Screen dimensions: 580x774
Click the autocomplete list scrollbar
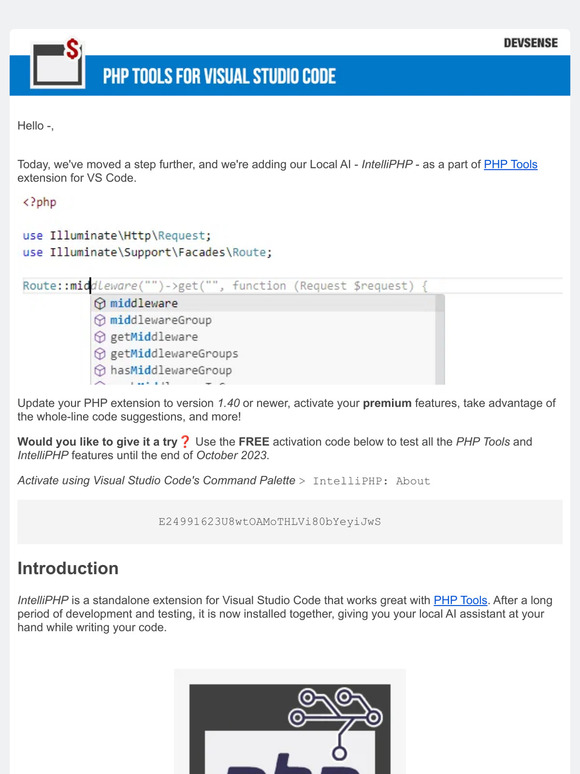[x=440, y=340]
